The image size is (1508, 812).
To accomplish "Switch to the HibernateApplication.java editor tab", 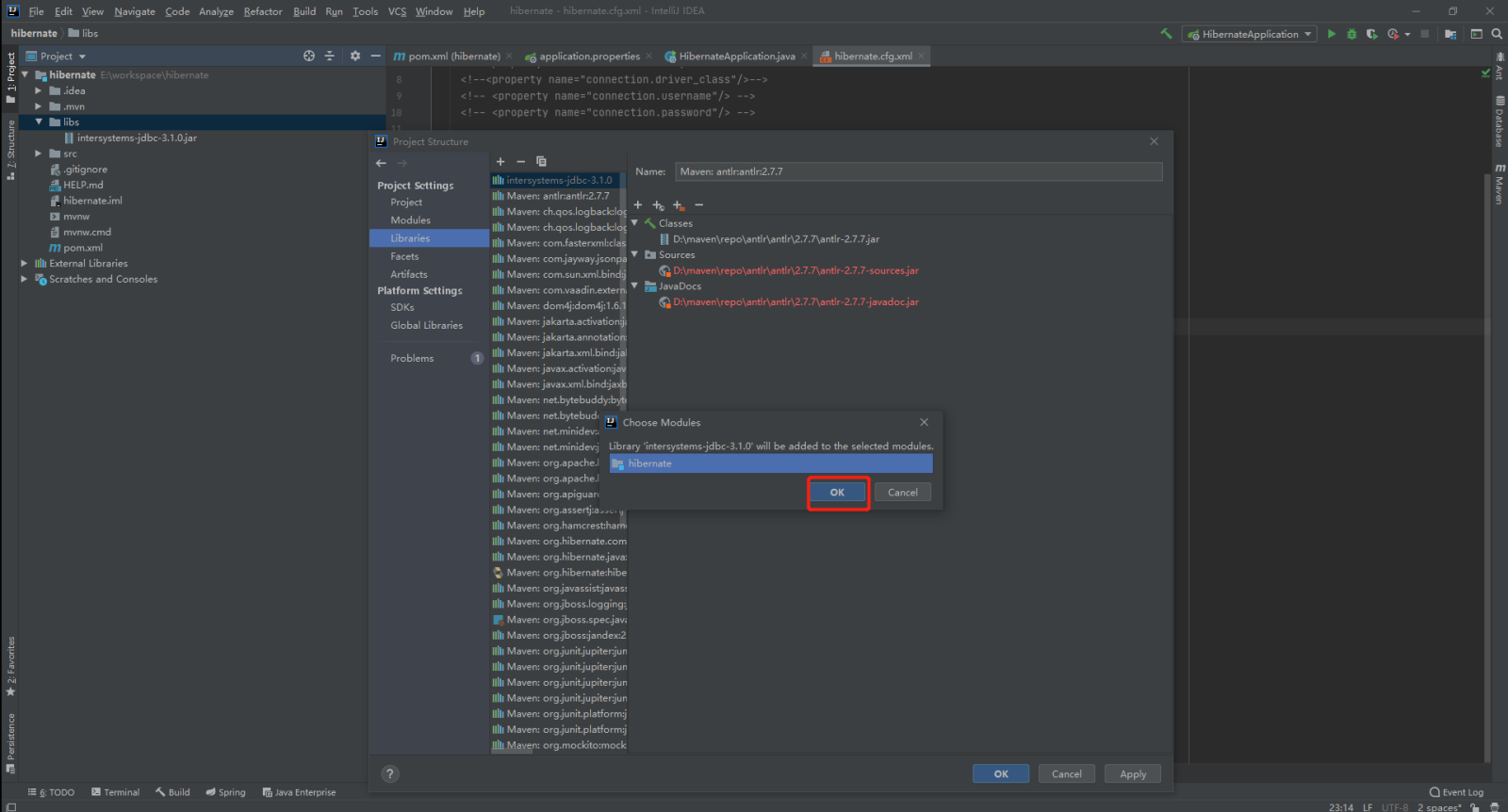I will click(736, 57).
